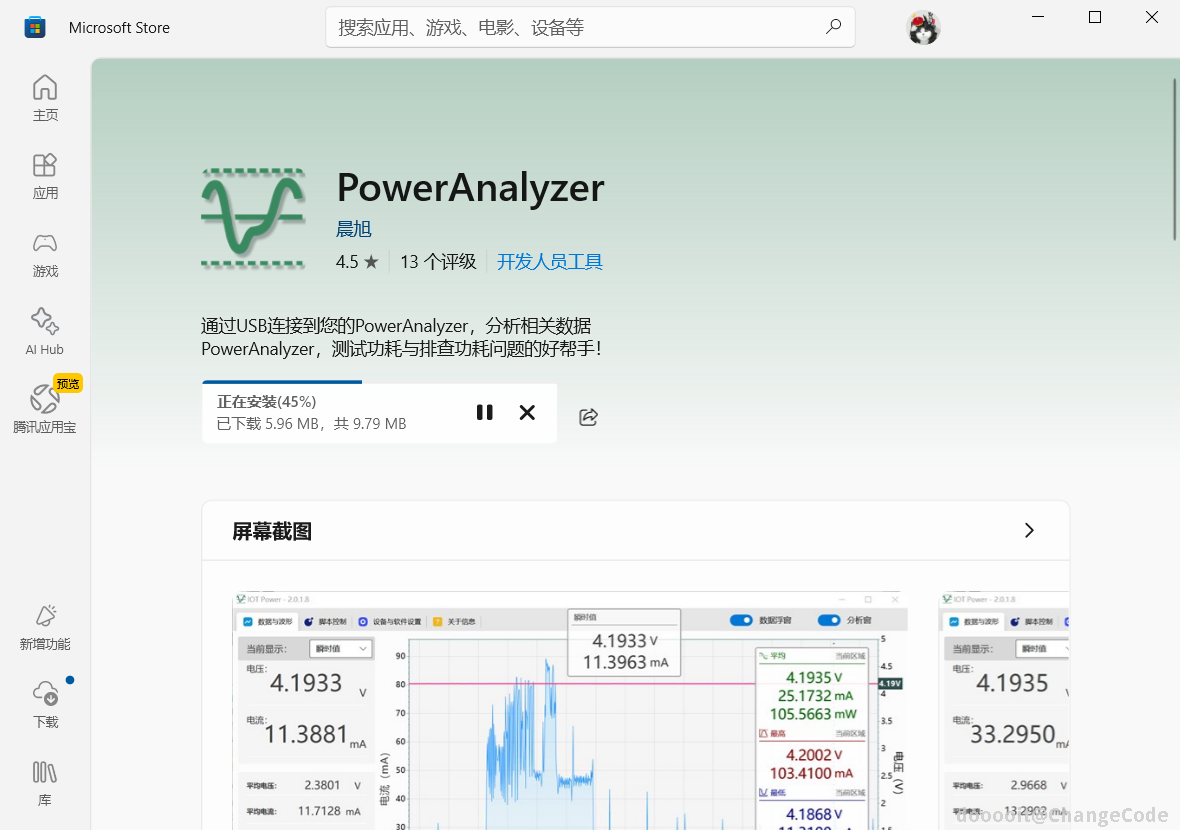Click the 4.5 star rating
1180x830 pixels.
click(357, 262)
